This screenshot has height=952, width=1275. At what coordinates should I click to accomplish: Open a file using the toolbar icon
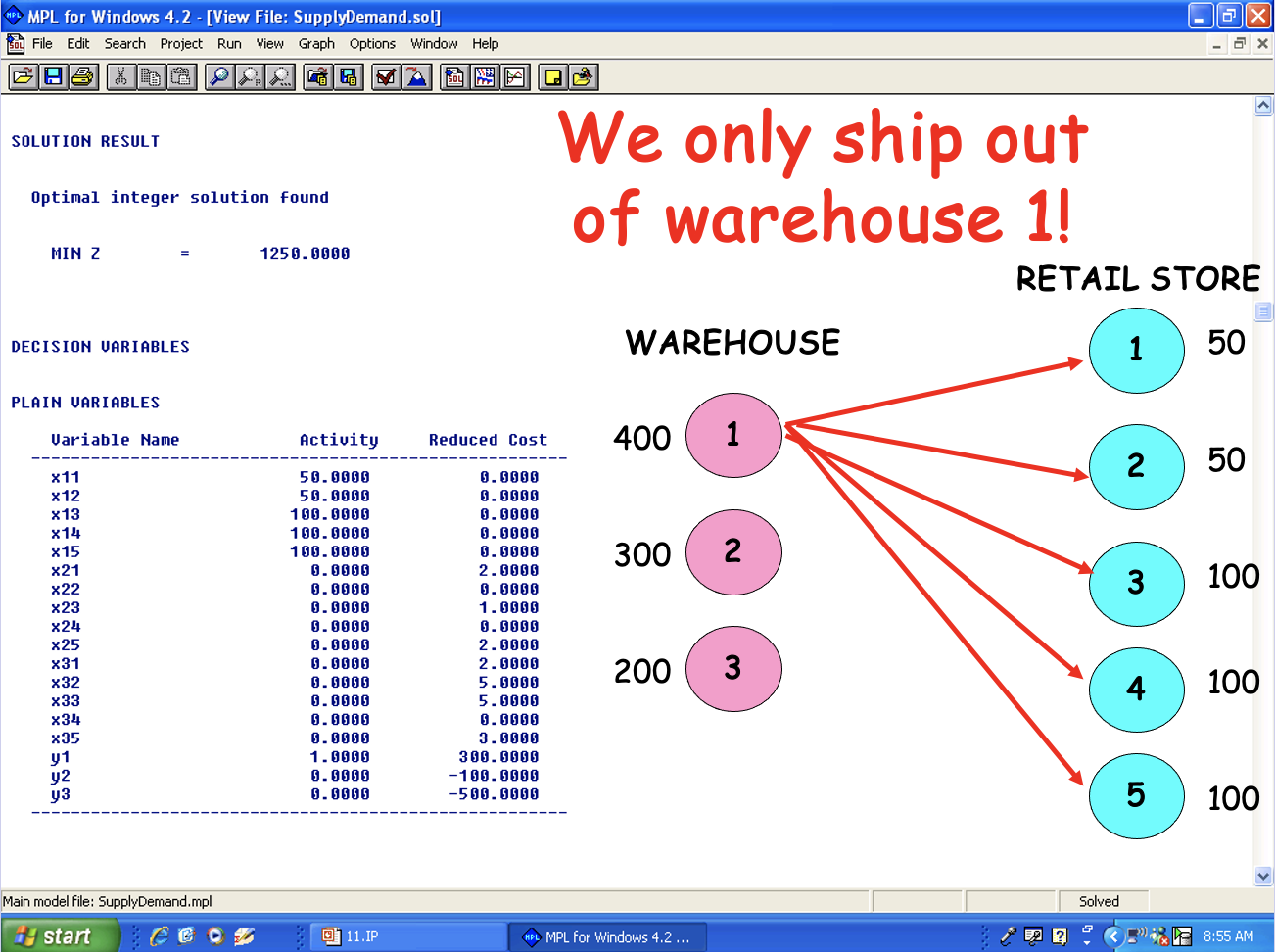(x=22, y=76)
